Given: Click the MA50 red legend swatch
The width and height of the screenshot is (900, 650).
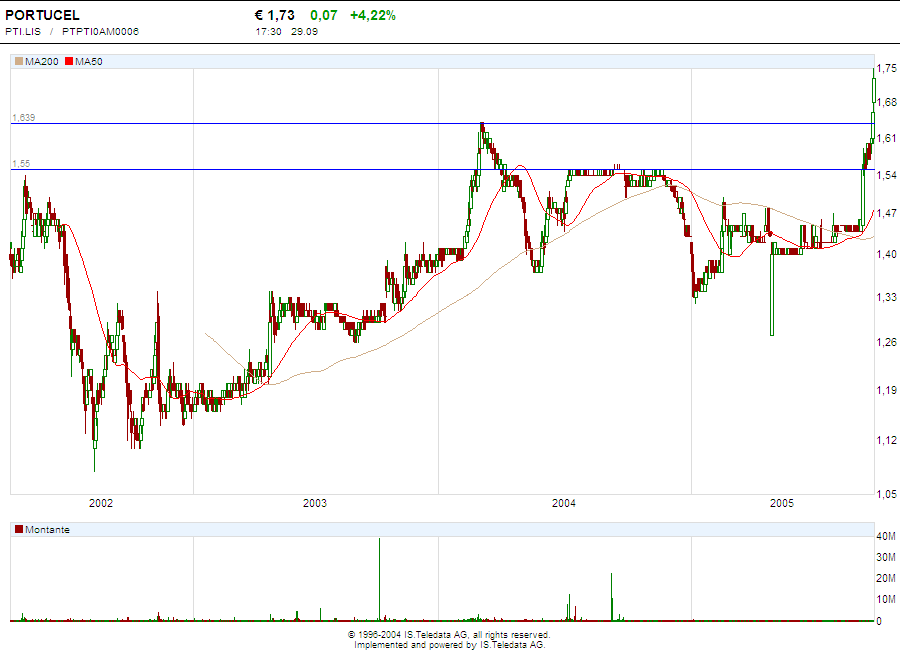Looking at the screenshot, I should (69, 61).
